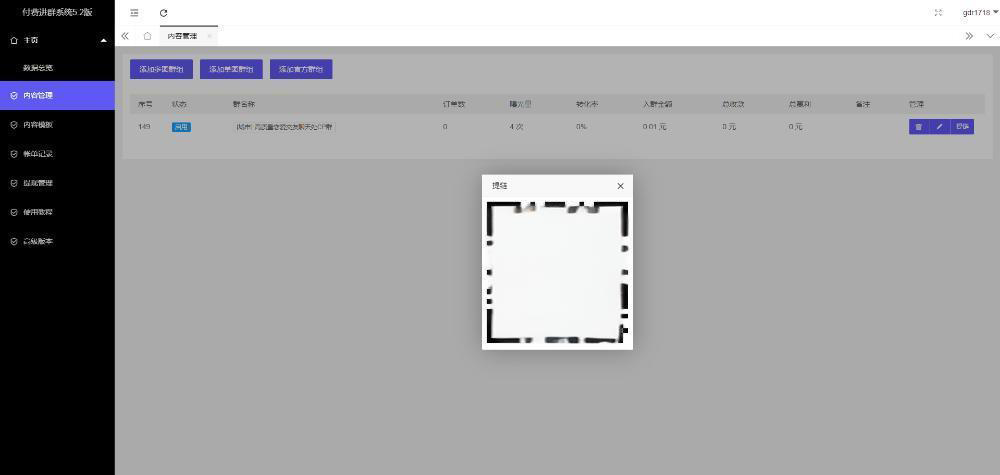
Task: Click the shield icon beside 使用教程
Action: coord(14,212)
